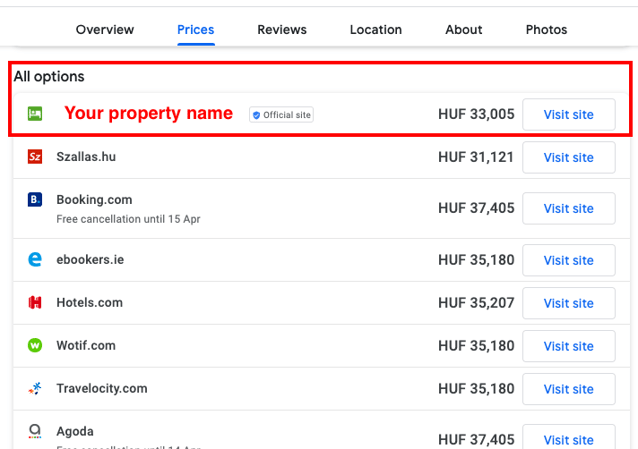
Task: Click the Hotels.com red H icon
Action: pos(35,302)
